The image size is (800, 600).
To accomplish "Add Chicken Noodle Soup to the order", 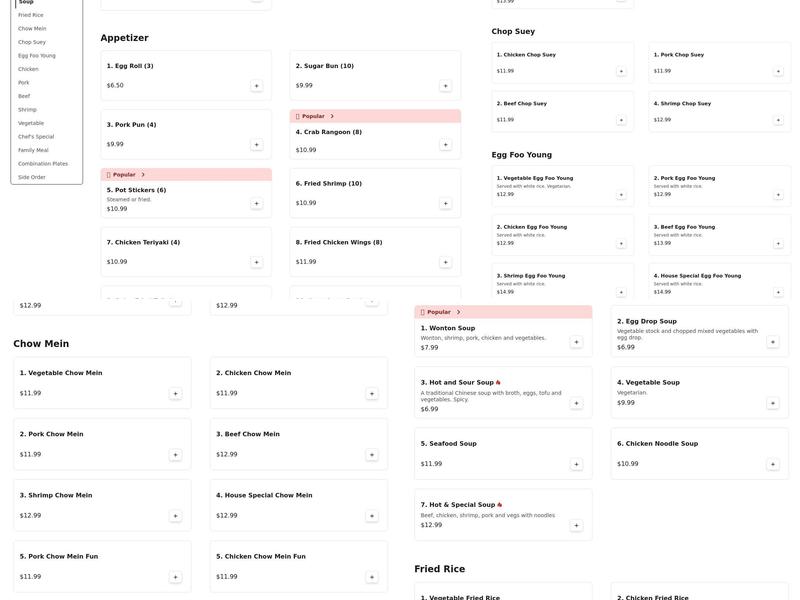I will click(772, 464).
